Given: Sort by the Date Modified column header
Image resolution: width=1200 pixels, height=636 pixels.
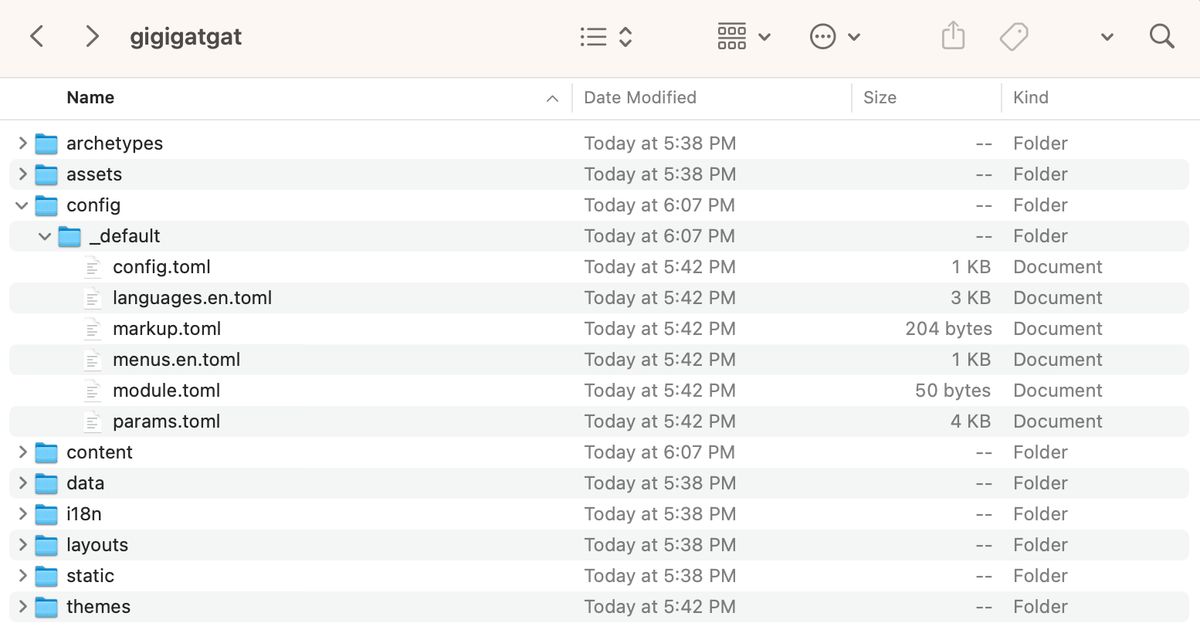Looking at the screenshot, I should [x=640, y=98].
